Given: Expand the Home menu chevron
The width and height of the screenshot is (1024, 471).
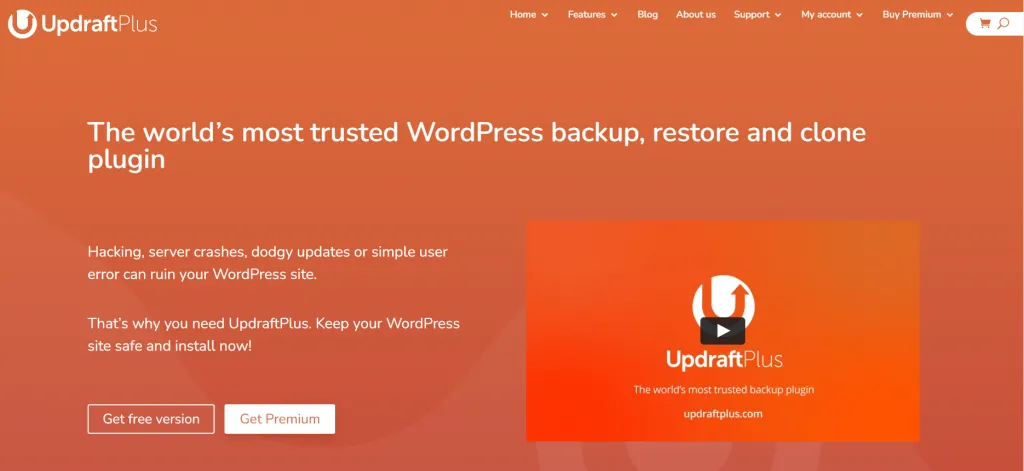Looking at the screenshot, I should [x=545, y=15].
